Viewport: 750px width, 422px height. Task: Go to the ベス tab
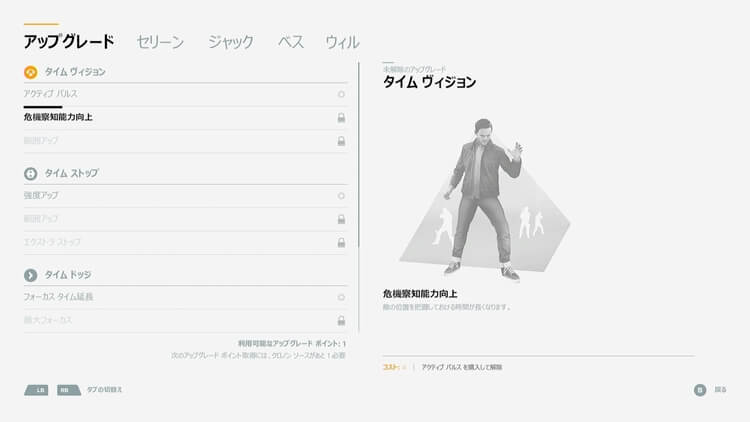[x=291, y=42]
